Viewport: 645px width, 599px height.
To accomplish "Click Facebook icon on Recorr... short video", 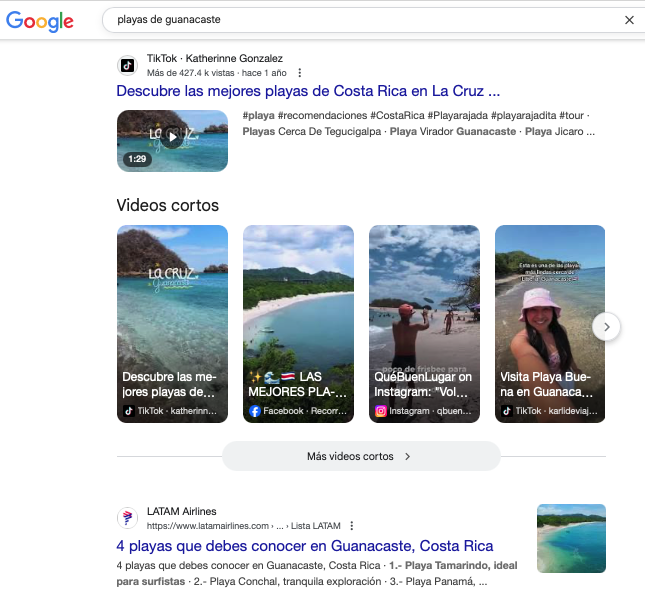I will click(255, 411).
